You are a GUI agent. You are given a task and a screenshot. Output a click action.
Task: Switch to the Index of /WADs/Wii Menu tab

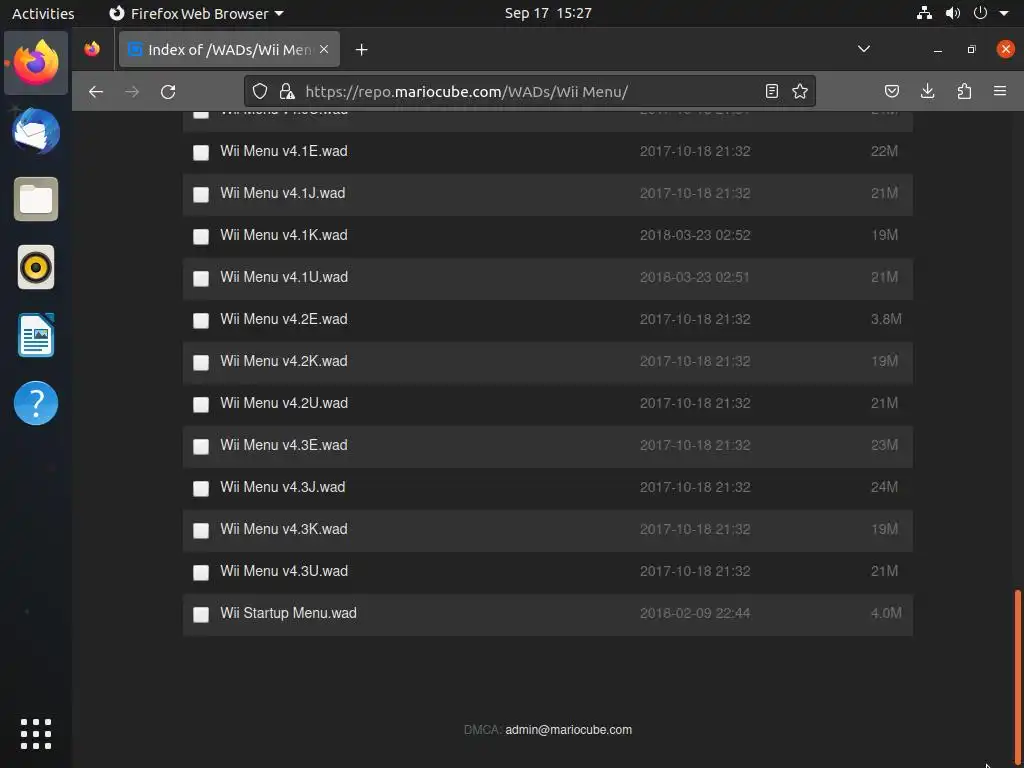(x=229, y=50)
